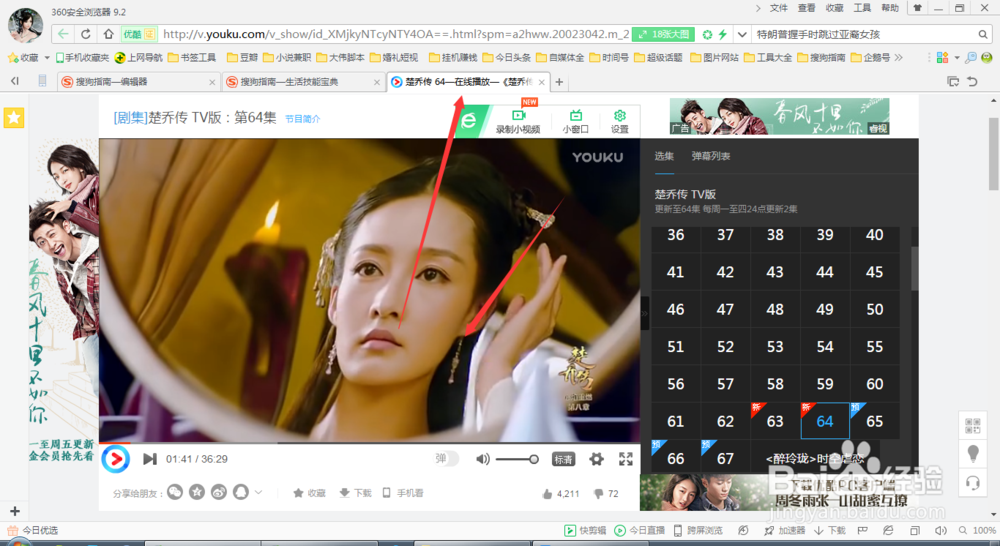The image size is (1000, 546).
Task: Open 加速器 in the status bar
Action: tap(786, 530)
